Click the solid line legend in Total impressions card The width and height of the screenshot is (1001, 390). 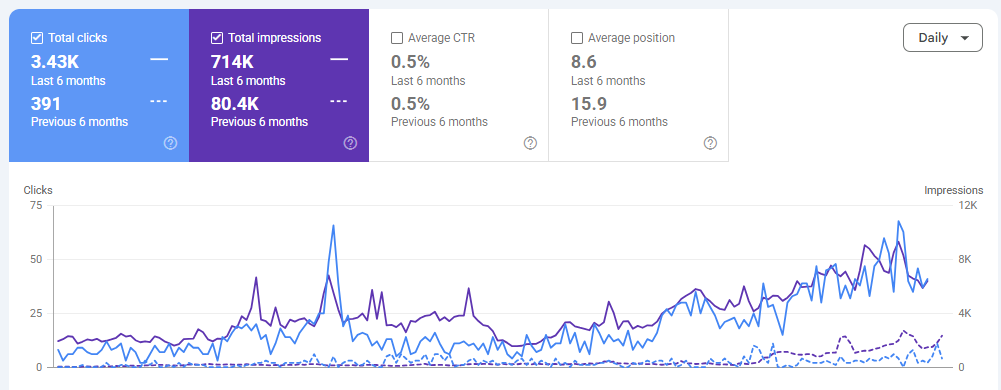[x=340, y=59]
